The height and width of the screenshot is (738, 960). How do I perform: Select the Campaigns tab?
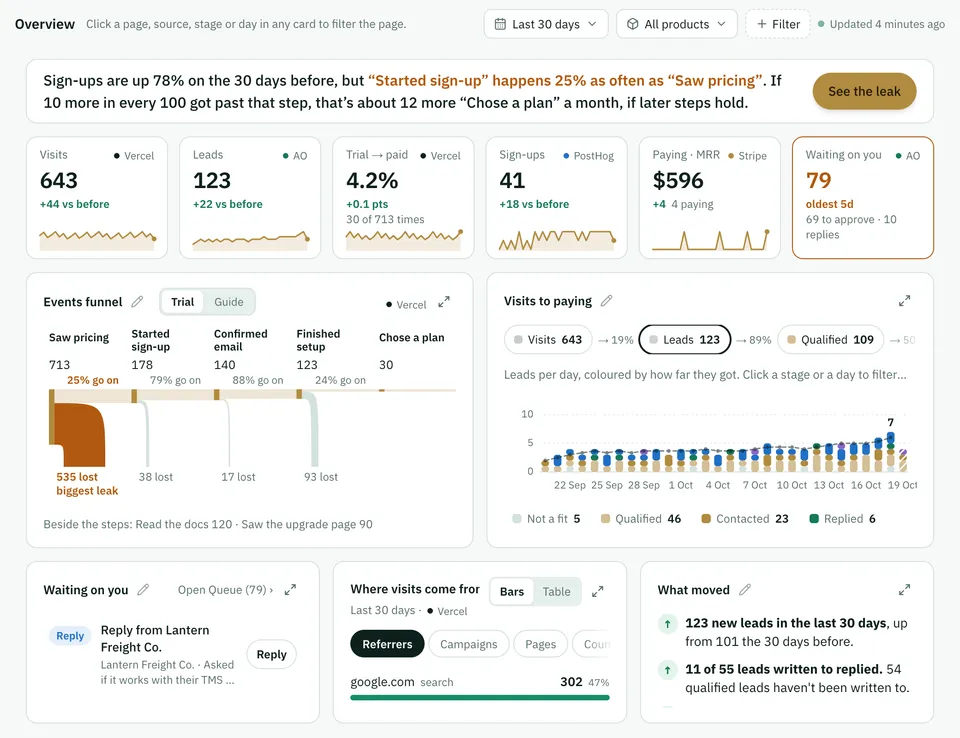pos(468,644)
